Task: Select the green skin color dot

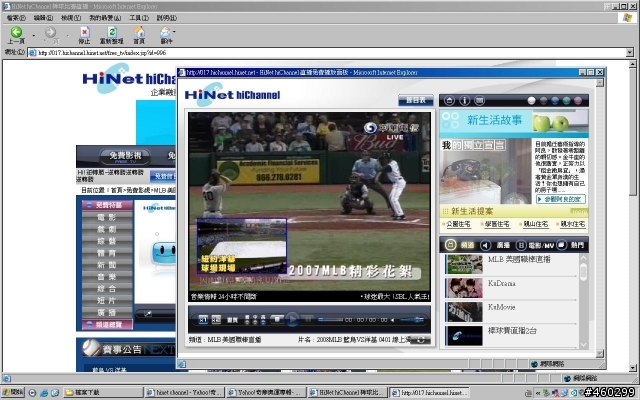Action: (x=567, y=100)
